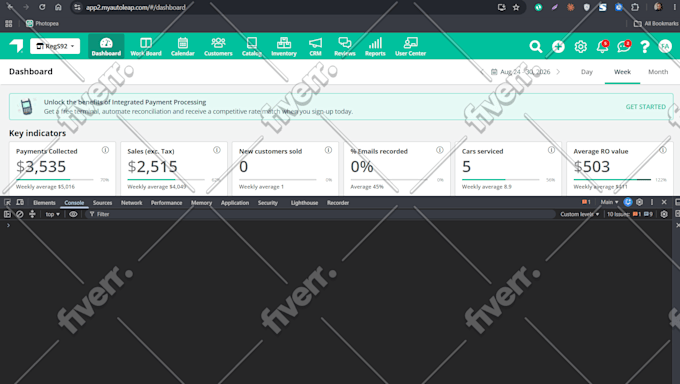680x384 pixels.
Task: Open the Reviews section
Action: coord(345,46)
